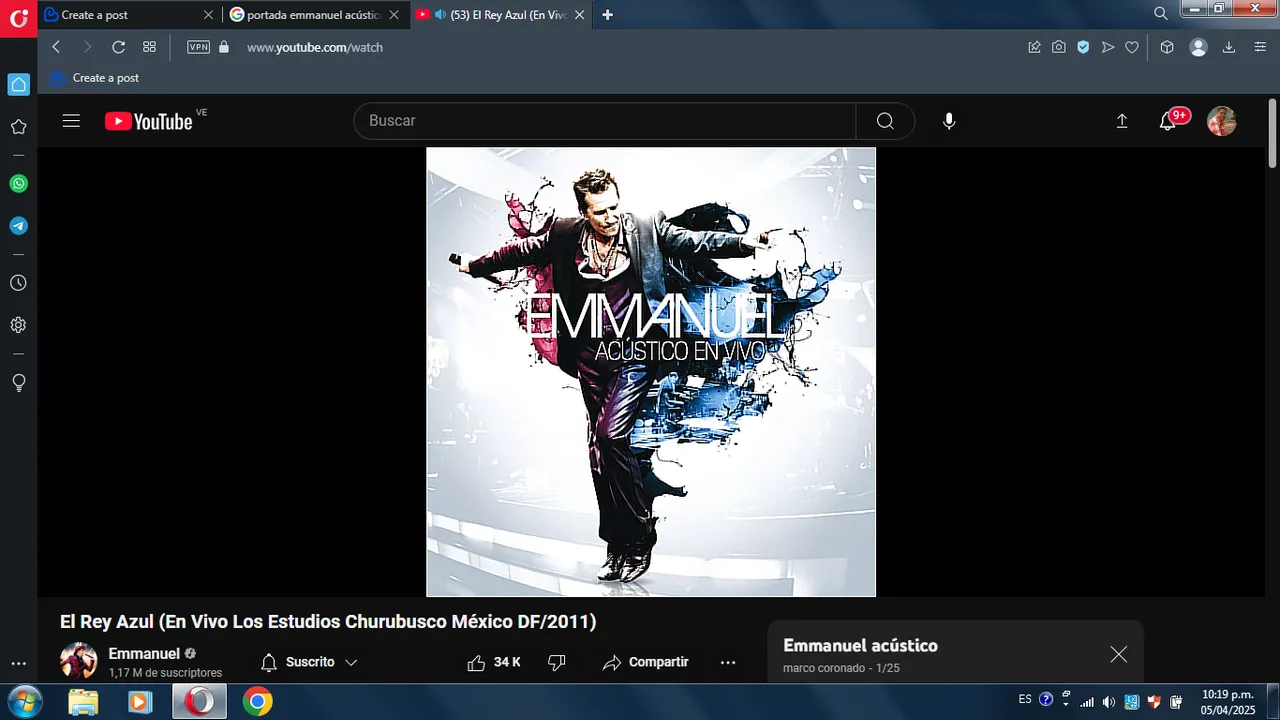1280x720 pixels.
Task: Click the YouTube 'Buscar' search field
Action: click(605, 121)
